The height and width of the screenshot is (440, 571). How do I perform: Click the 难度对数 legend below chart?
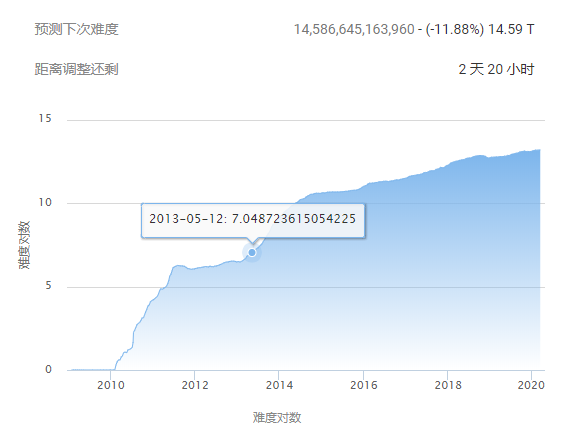pos(277,417)
